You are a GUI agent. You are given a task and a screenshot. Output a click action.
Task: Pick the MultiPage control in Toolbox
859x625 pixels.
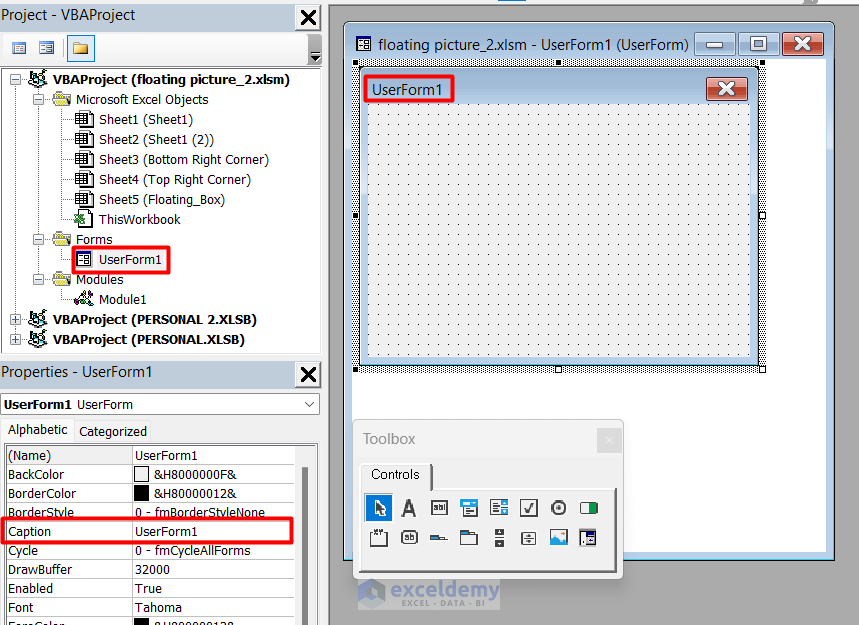(x=469, y=538)
